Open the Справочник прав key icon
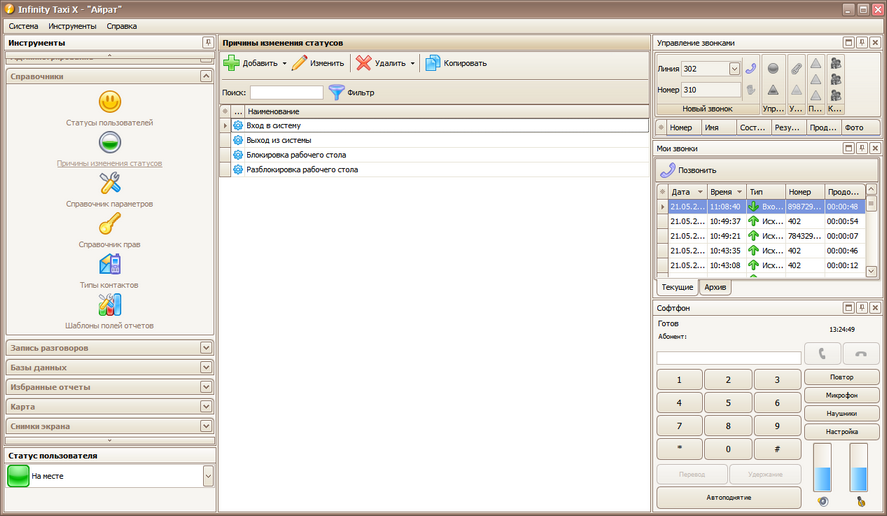 110,224
